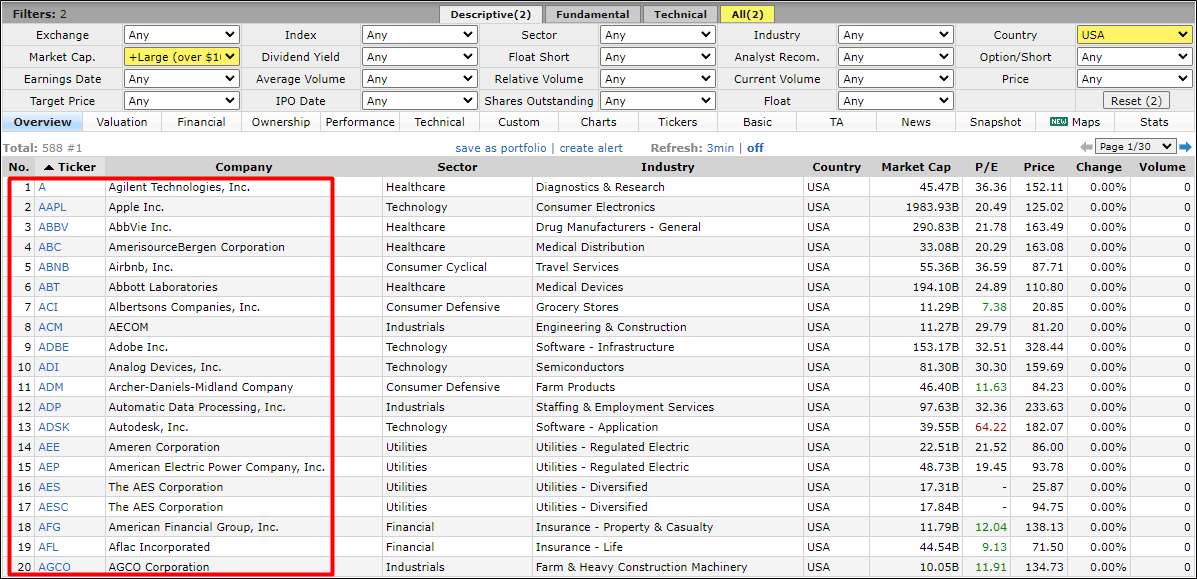
Task: Open the Valuation view tab
Action: pos(122,122)
